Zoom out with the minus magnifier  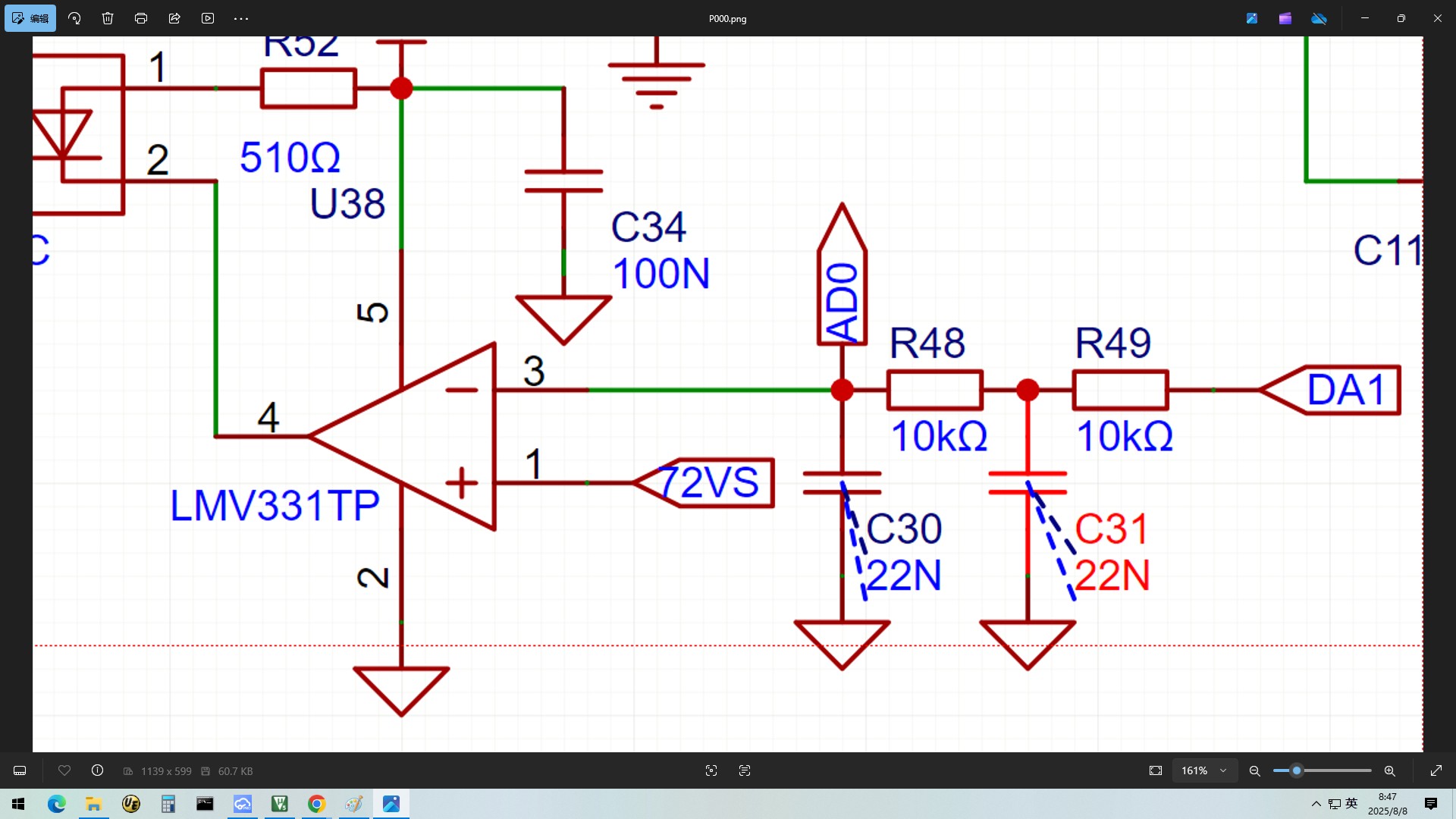(x=1255, y=770)
